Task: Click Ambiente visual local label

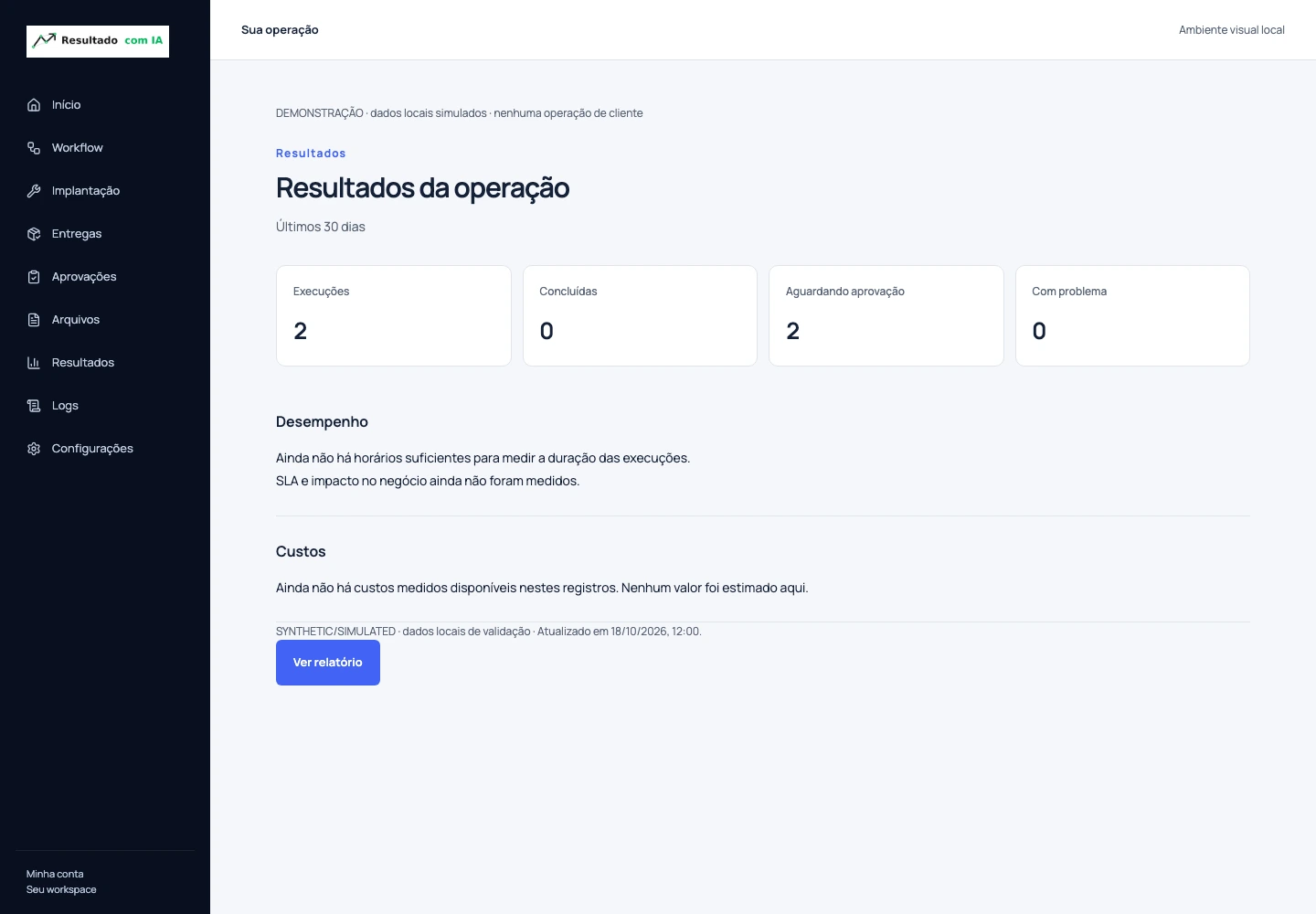Action: (x=1232, y=30)
